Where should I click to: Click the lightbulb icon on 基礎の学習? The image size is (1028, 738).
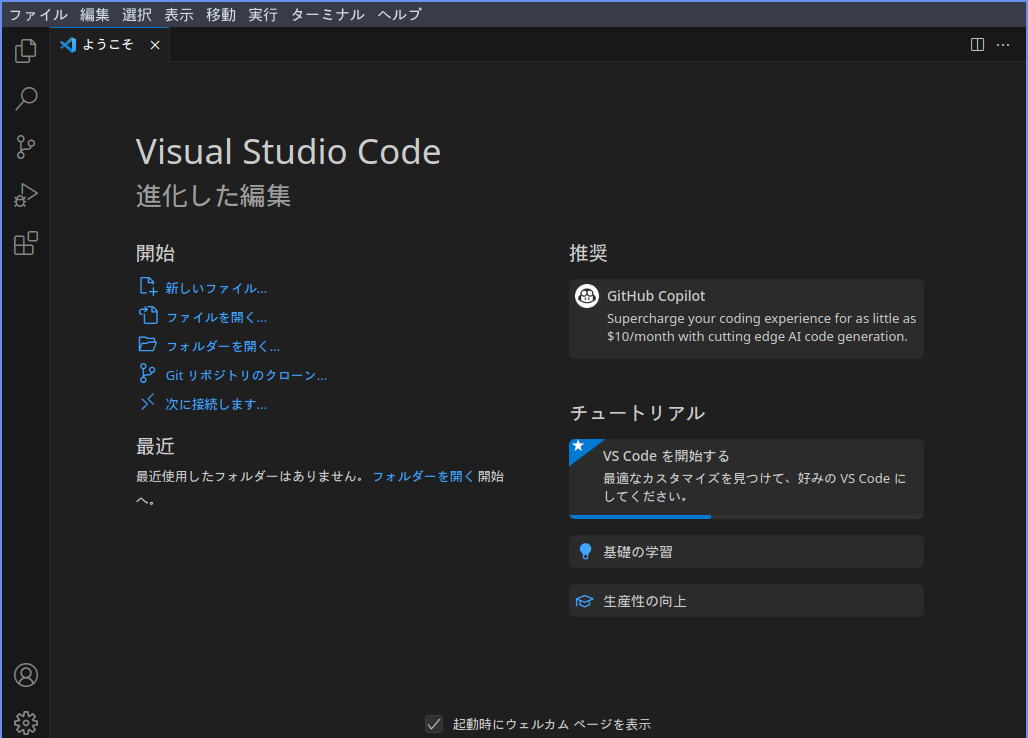[x=585, y=551]
